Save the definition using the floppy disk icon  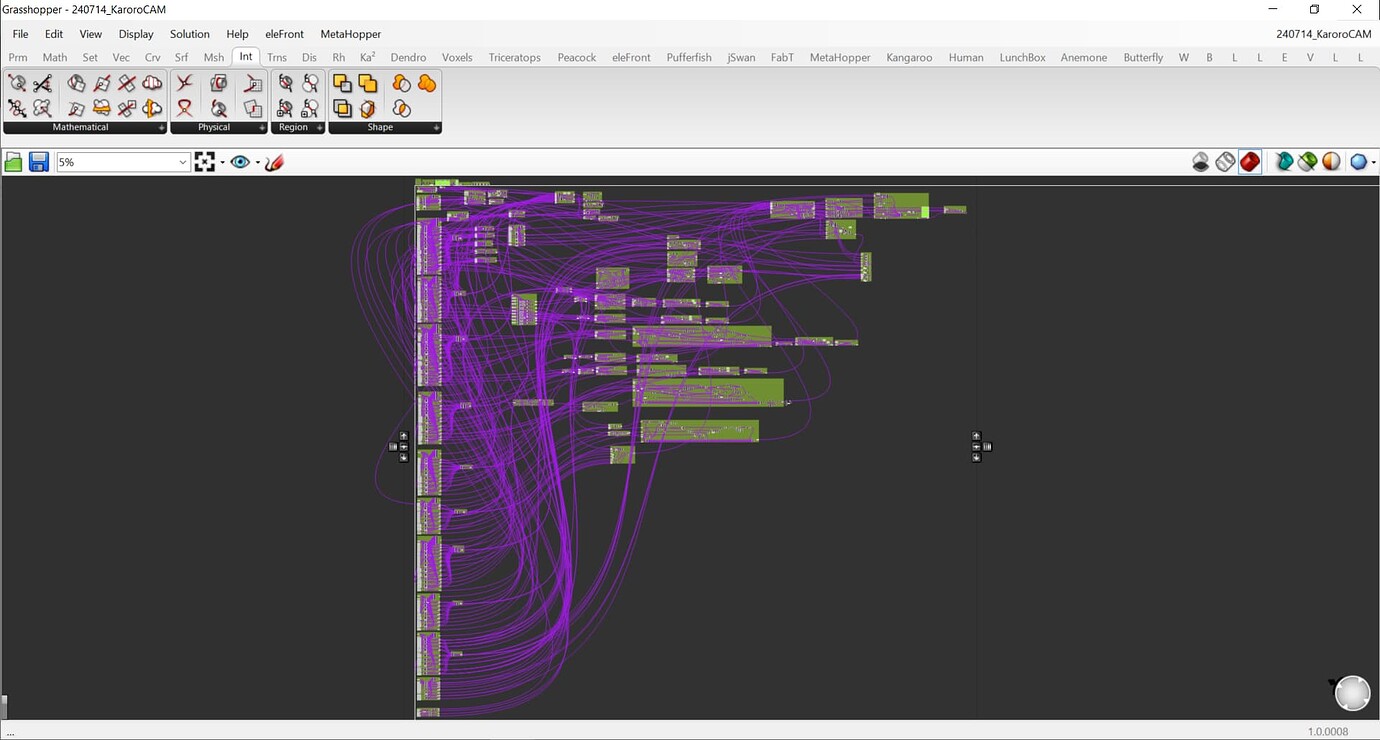click(x=38, y=161)
